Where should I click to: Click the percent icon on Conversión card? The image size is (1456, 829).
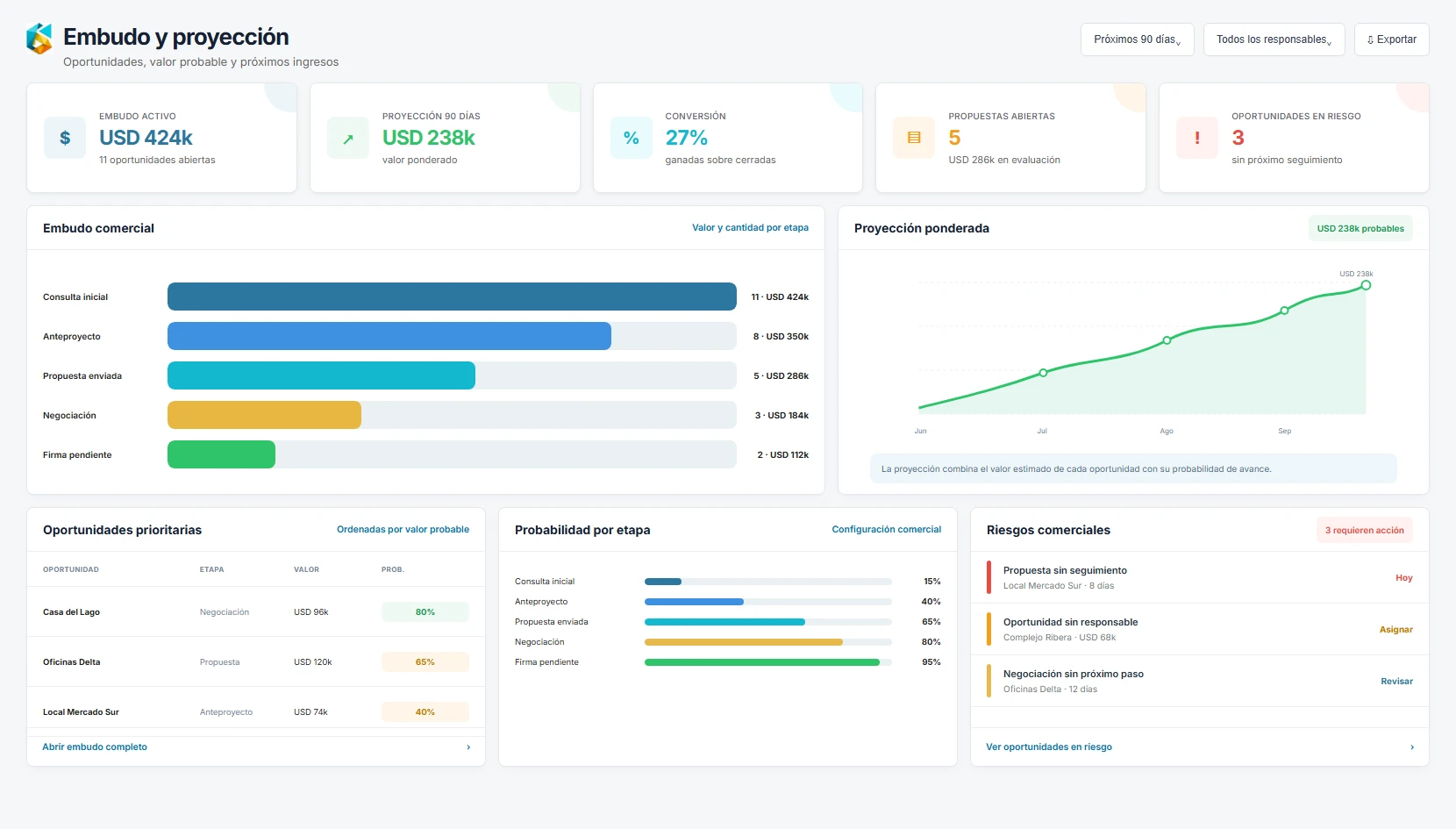tap(632, 138)
